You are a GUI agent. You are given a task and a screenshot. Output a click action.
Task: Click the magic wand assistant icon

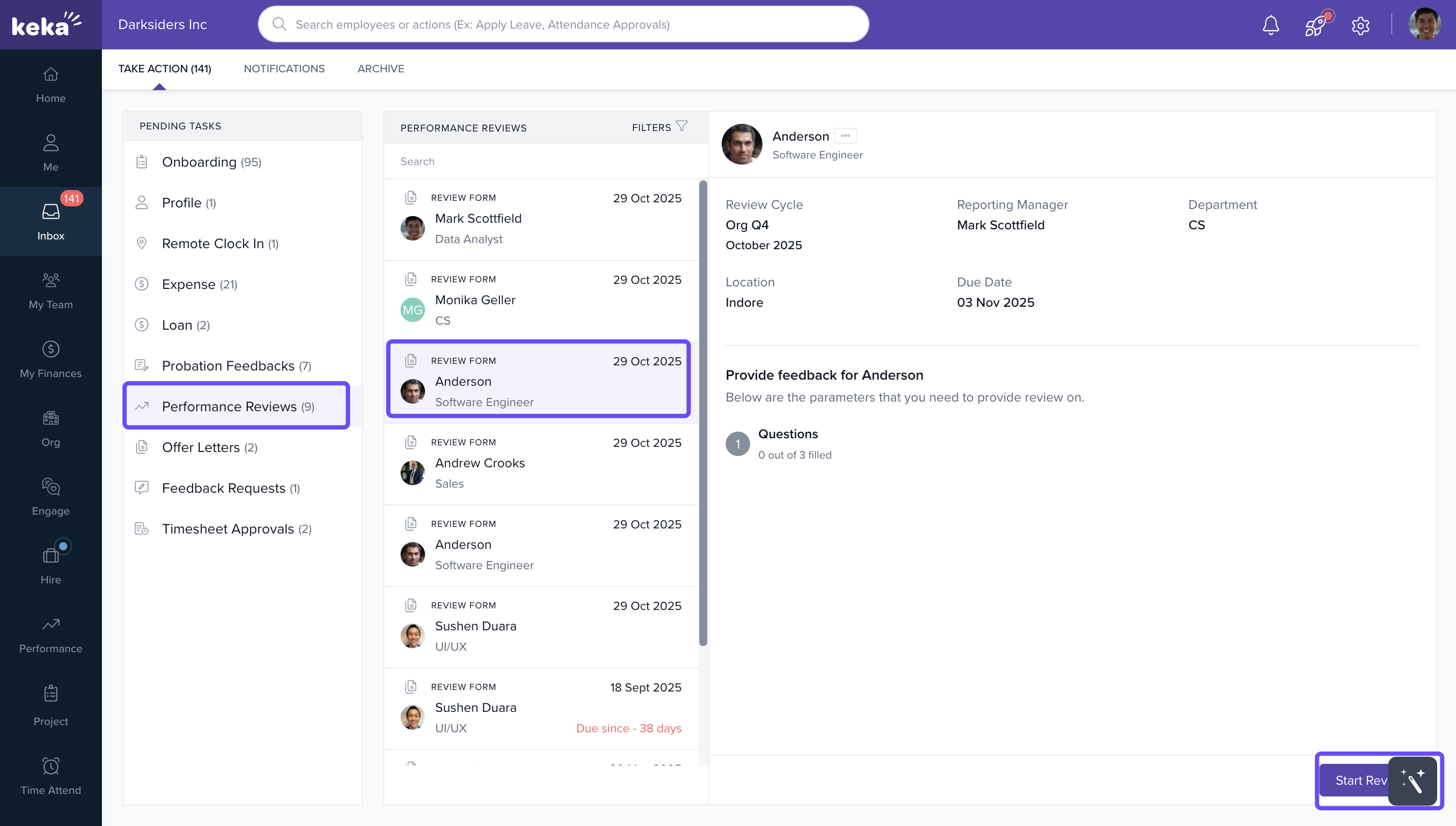pos(1412,781)
